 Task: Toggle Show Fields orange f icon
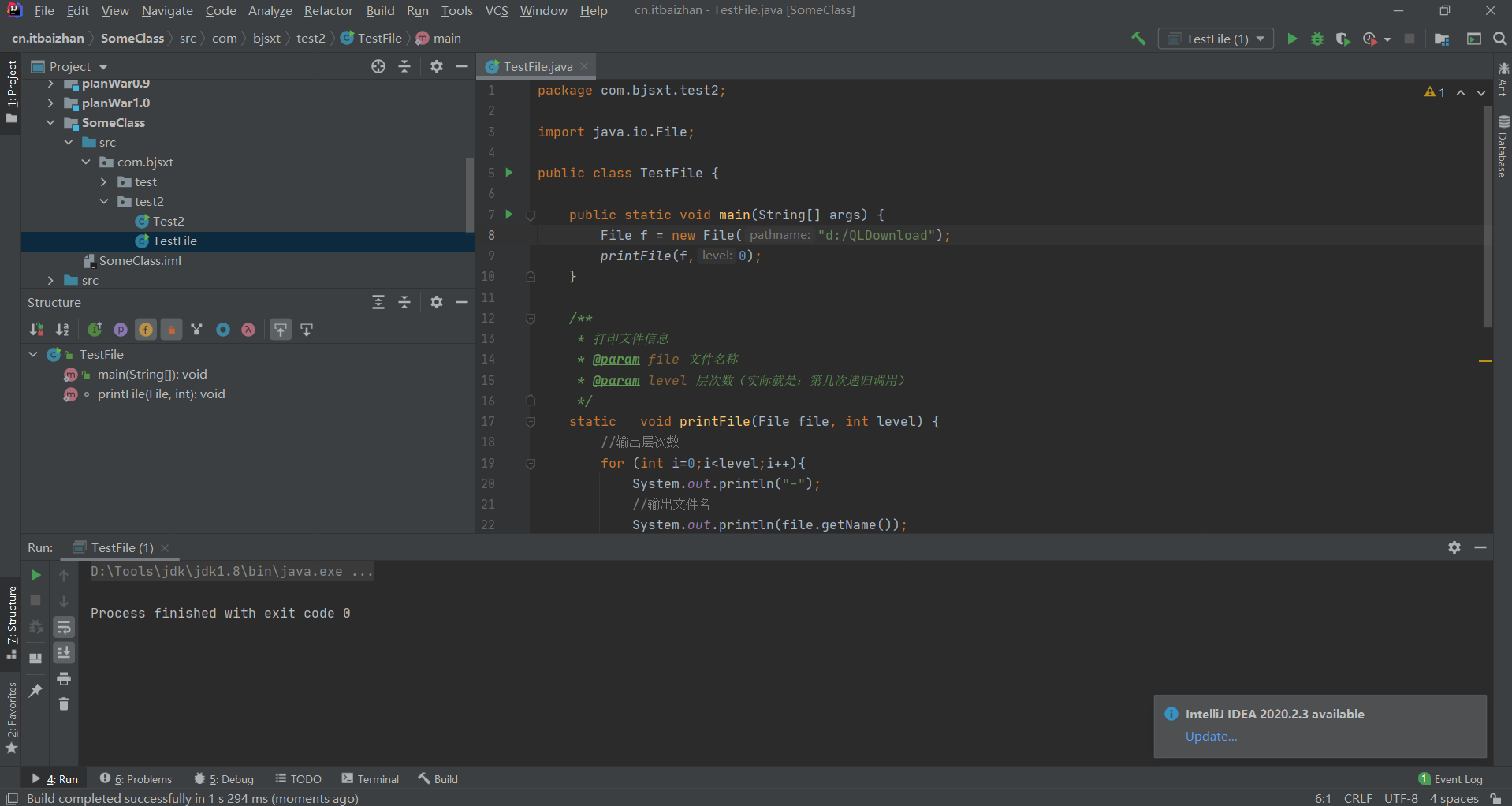[x=146, y=330]
